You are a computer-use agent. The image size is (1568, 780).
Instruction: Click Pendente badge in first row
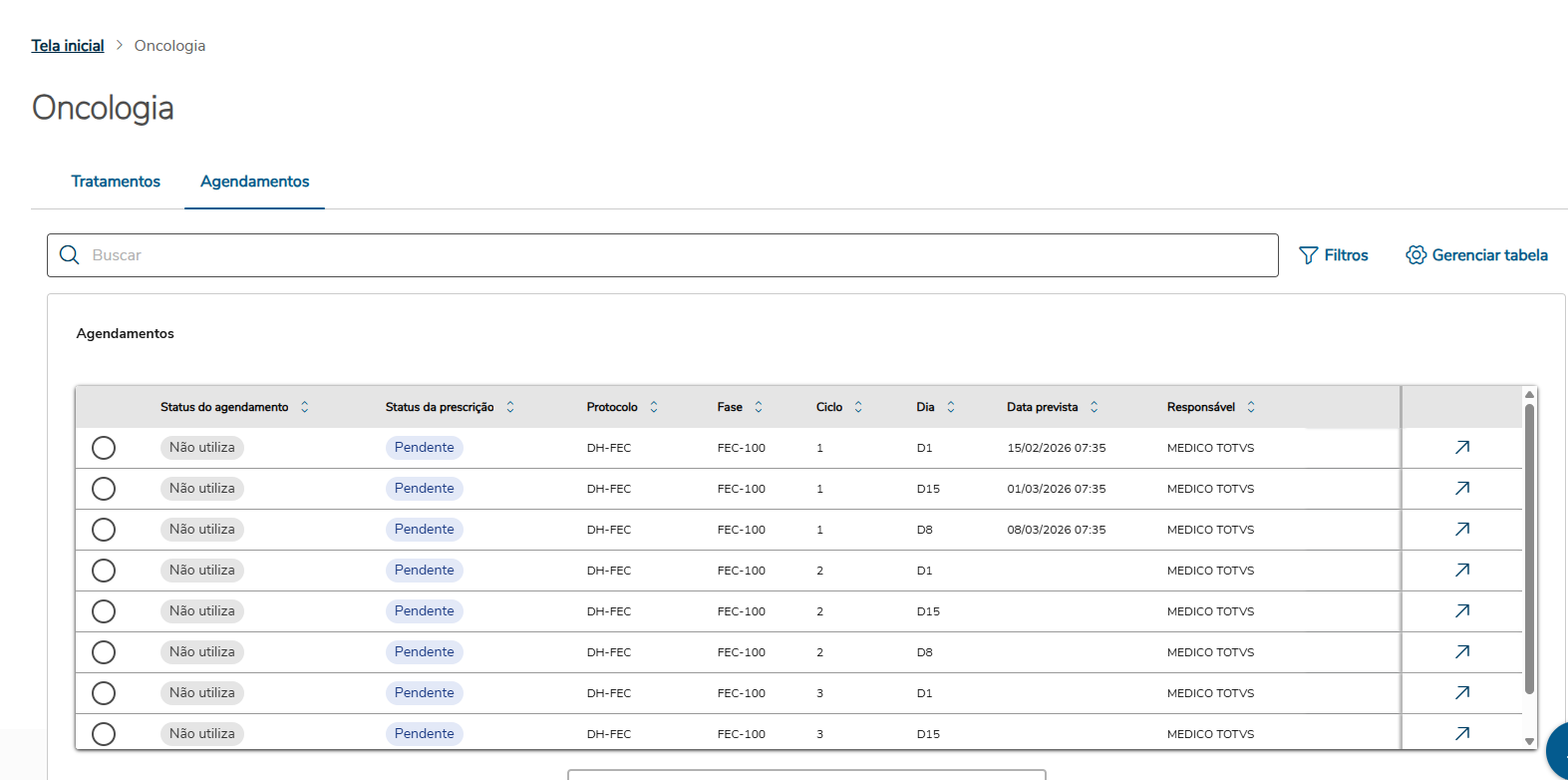click(x=424, y=448)
